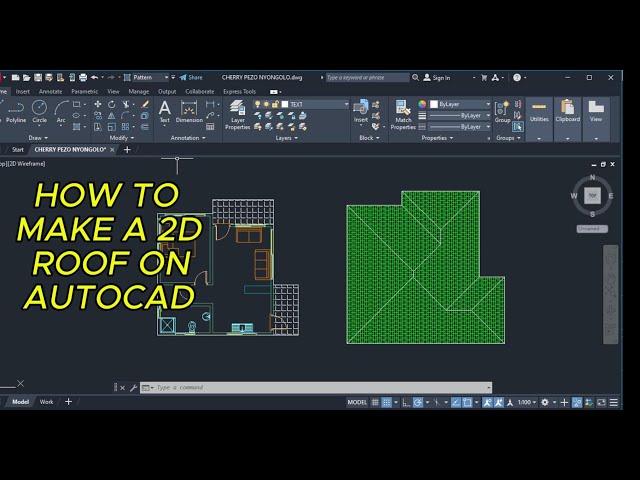Toggle Object Snap (2D osnap)

pyautogui.click(x=467, y=402)
